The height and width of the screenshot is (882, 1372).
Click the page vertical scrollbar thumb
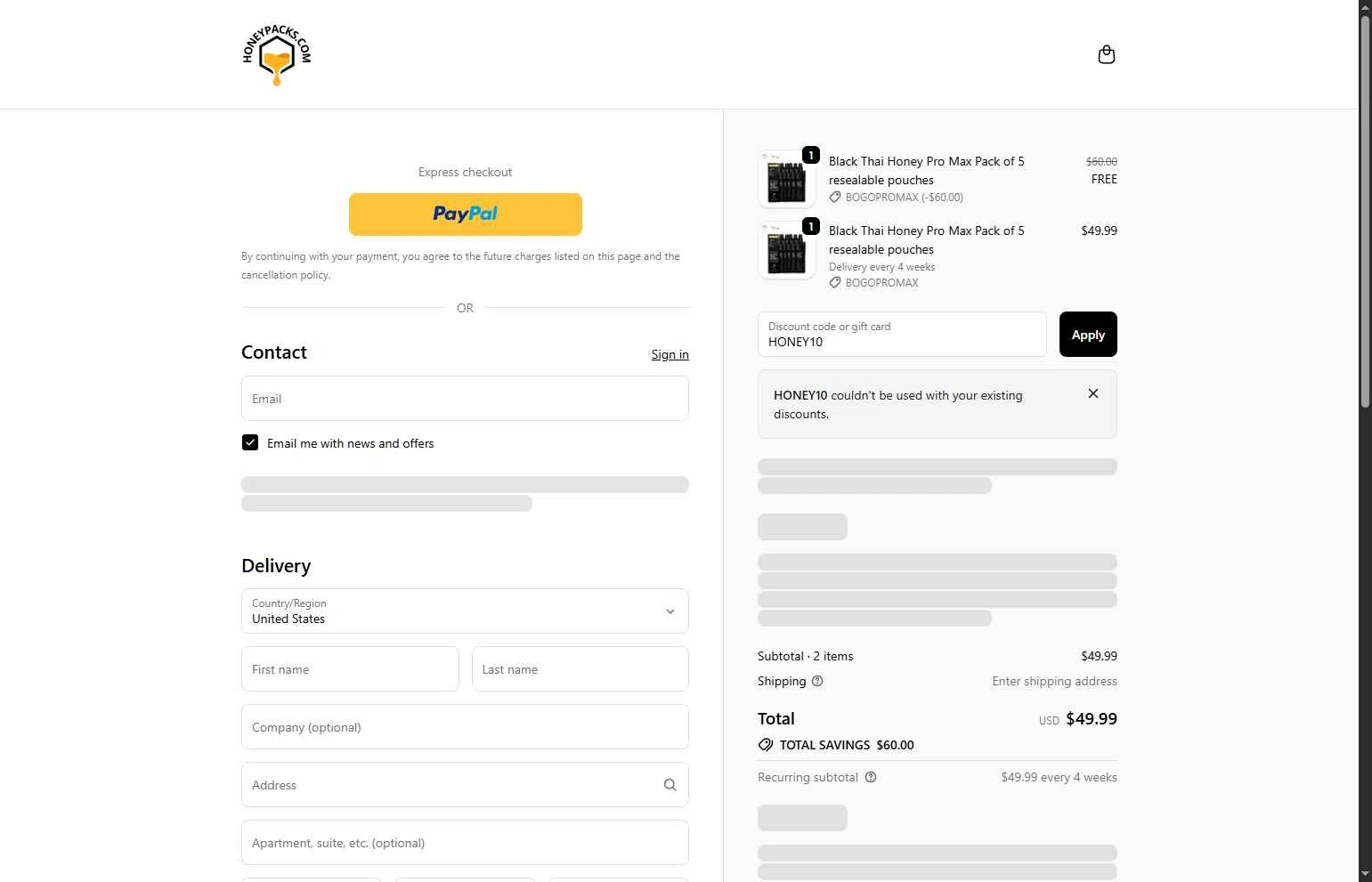[1365, 212]
